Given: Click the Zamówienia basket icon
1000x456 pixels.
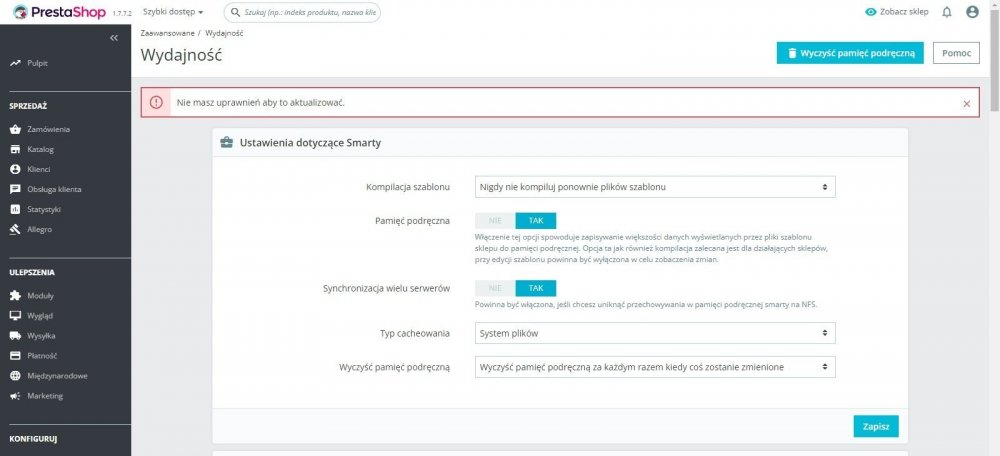Looking at the screenshot, I should tap(15, 129).
